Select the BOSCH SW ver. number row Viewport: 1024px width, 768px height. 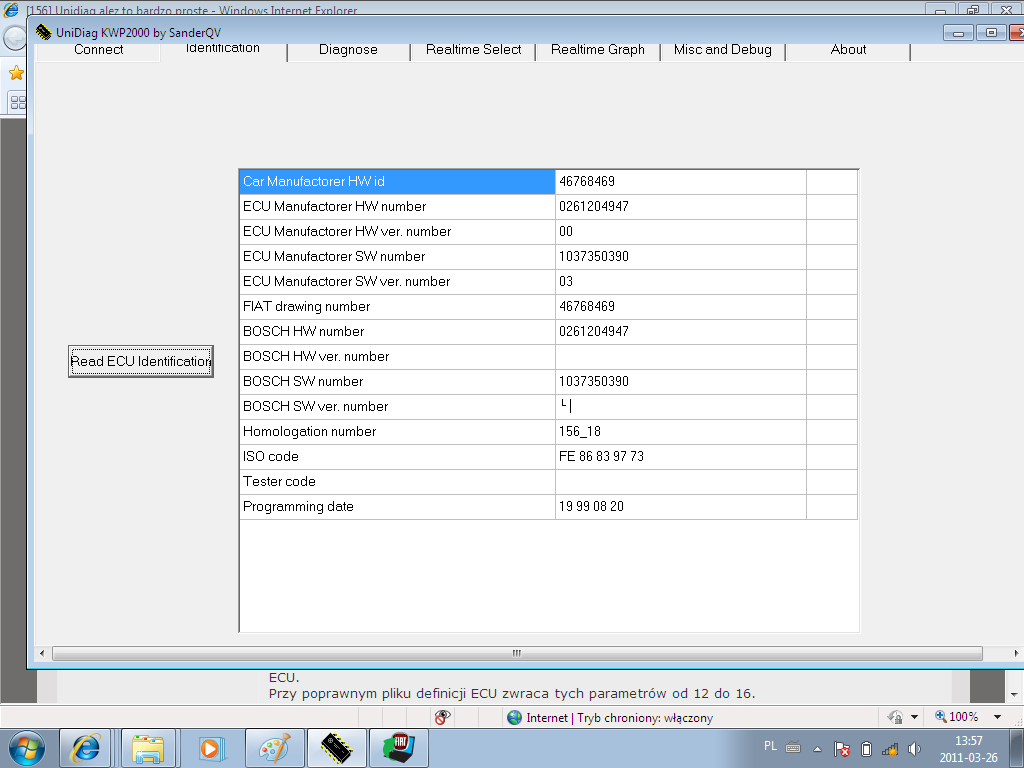coord(548,407)
